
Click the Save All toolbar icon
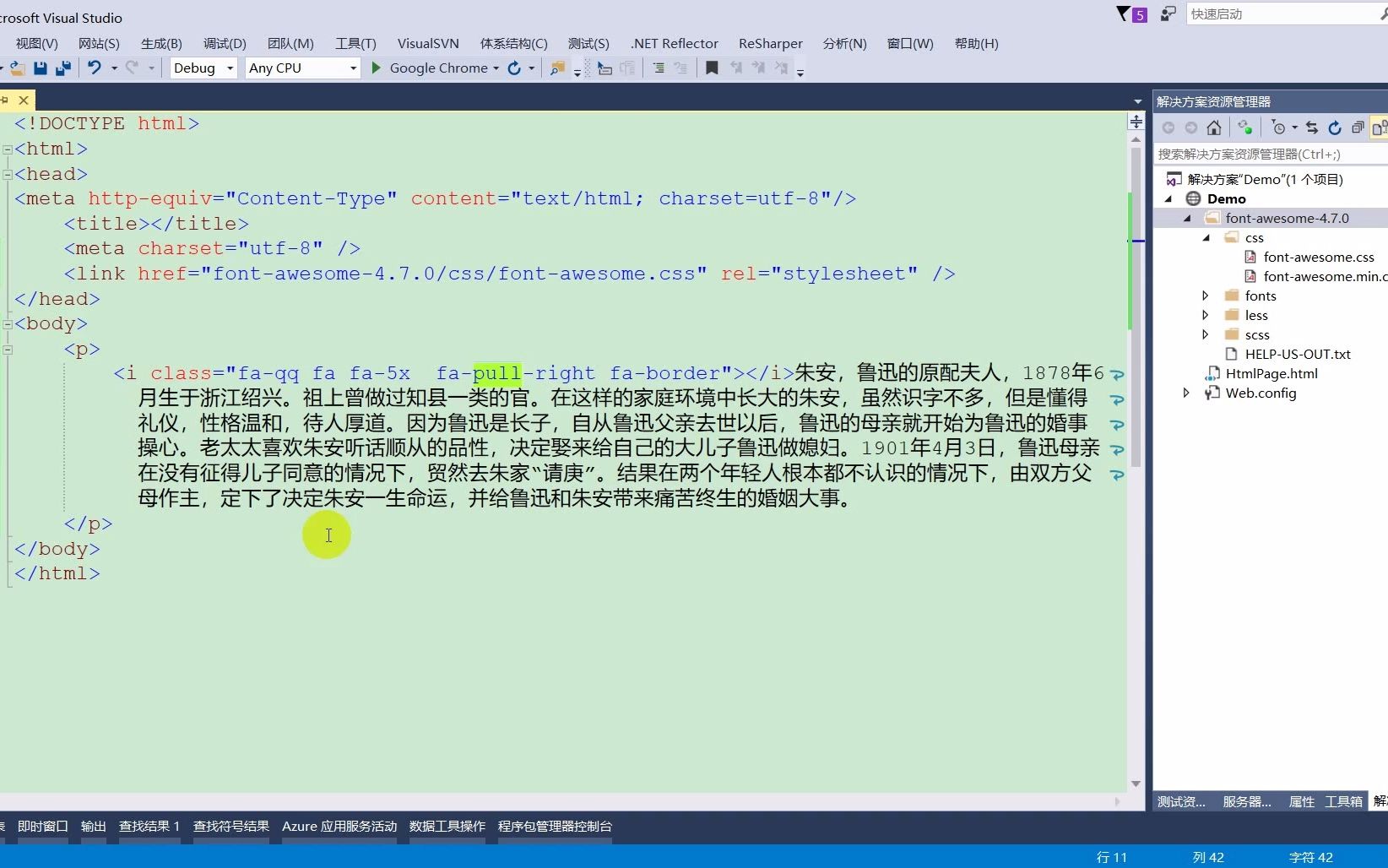pos(63,68)
